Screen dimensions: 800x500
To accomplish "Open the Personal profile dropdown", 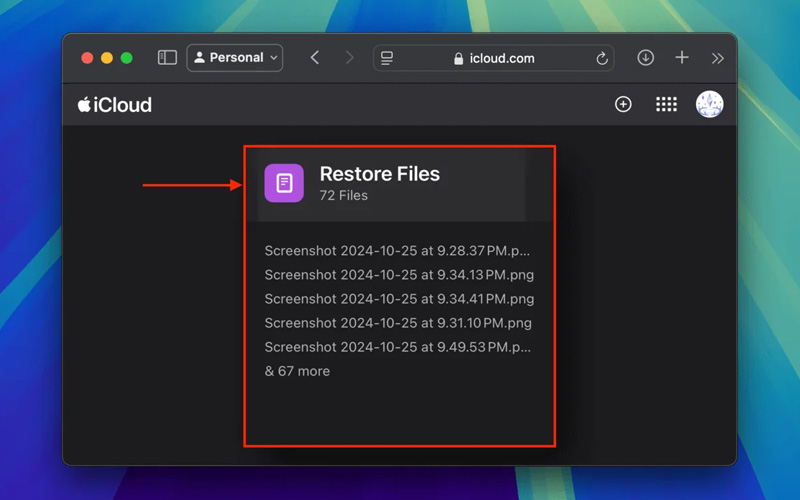I will (x=235, y=58).
